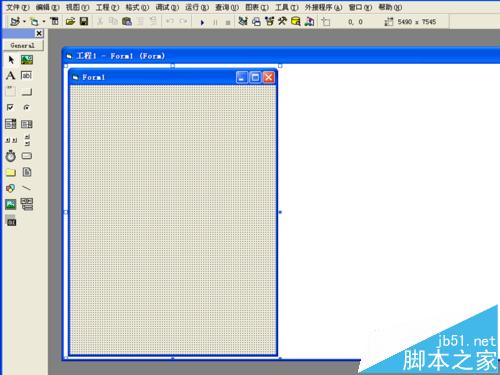Click the Add Form toolbar icon
This screenshot has height=375, width=500.
pyautogui.click(x=34, y=22)
